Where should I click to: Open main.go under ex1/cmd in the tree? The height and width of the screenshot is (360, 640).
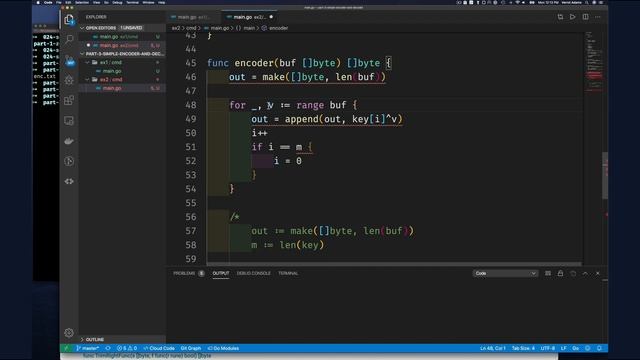[122, 71]
